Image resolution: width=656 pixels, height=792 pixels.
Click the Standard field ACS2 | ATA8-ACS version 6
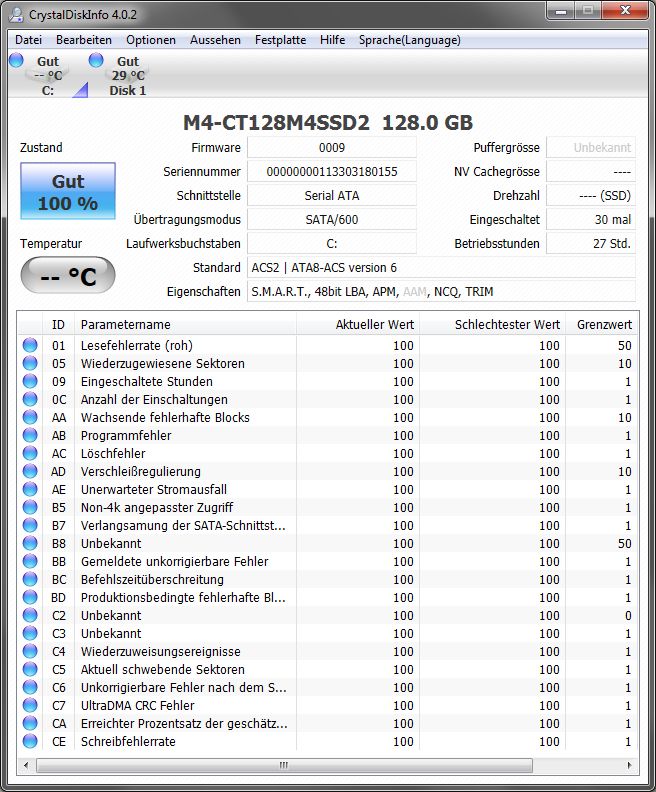click(x=441, y=268)
